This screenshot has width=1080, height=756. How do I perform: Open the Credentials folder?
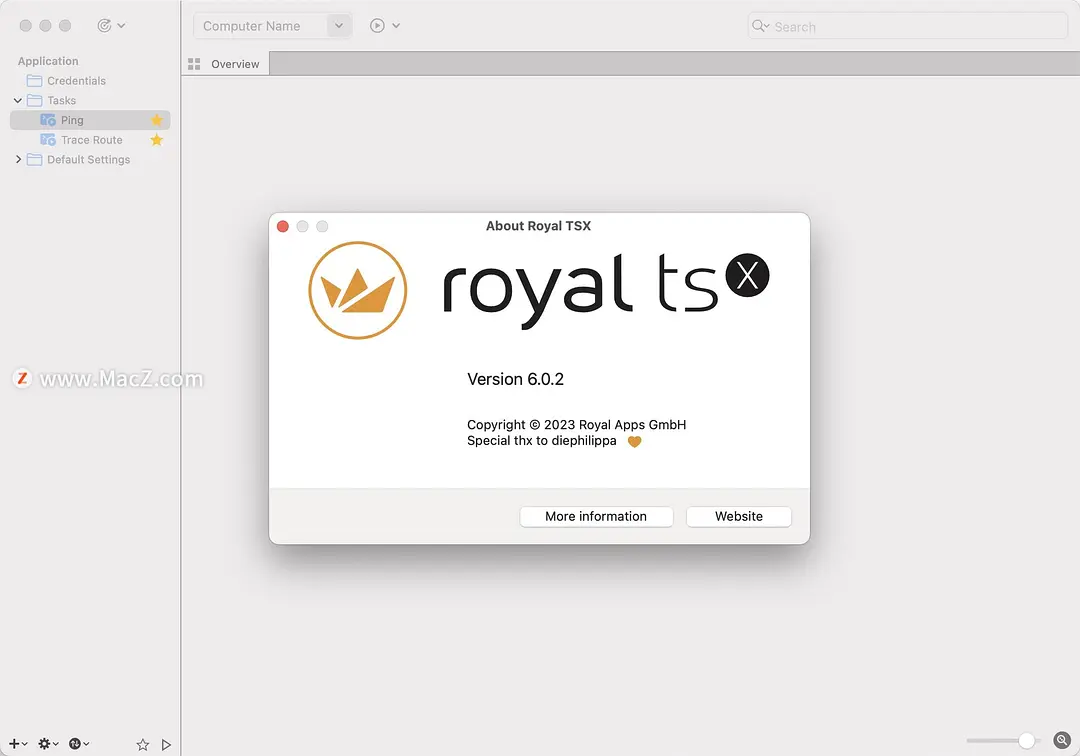point(76,81)
